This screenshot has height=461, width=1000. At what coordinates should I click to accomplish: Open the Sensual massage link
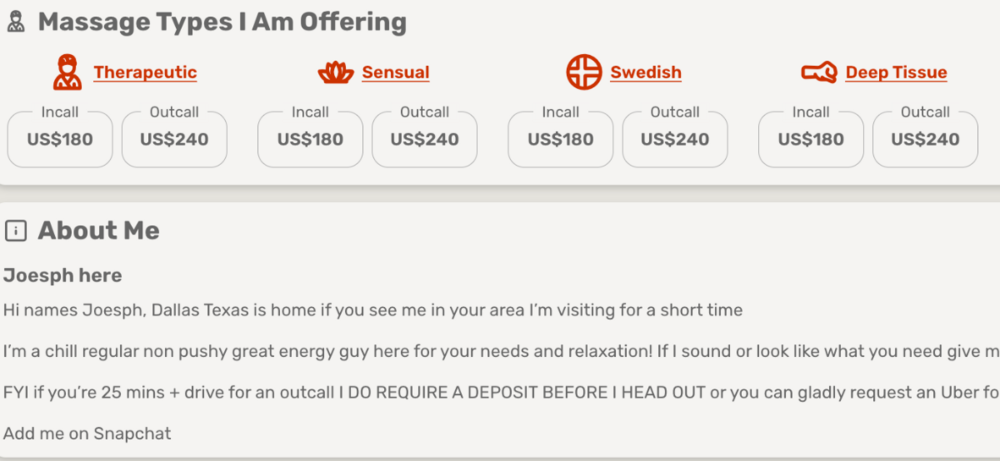[x=395, y=72]
